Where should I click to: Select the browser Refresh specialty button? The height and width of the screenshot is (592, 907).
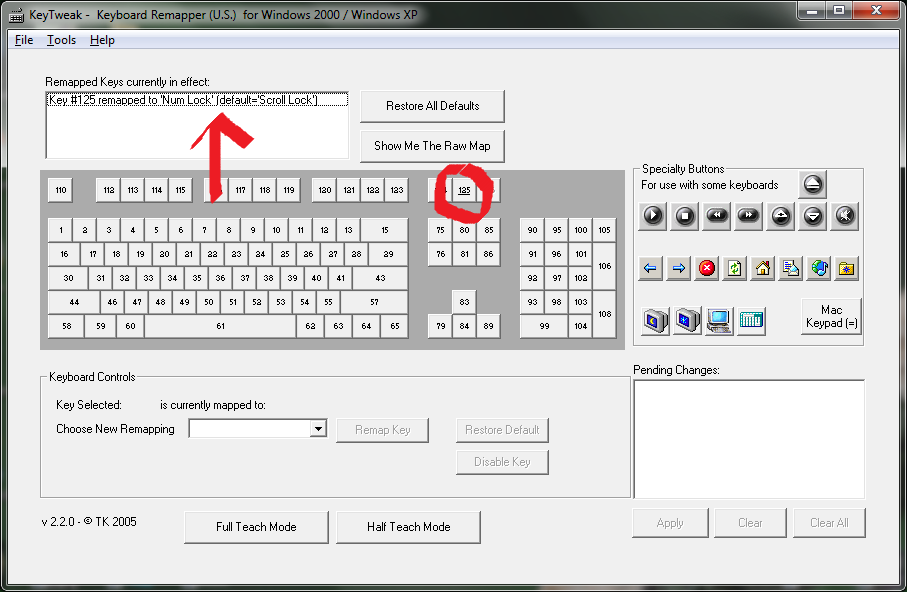point(735,268)
